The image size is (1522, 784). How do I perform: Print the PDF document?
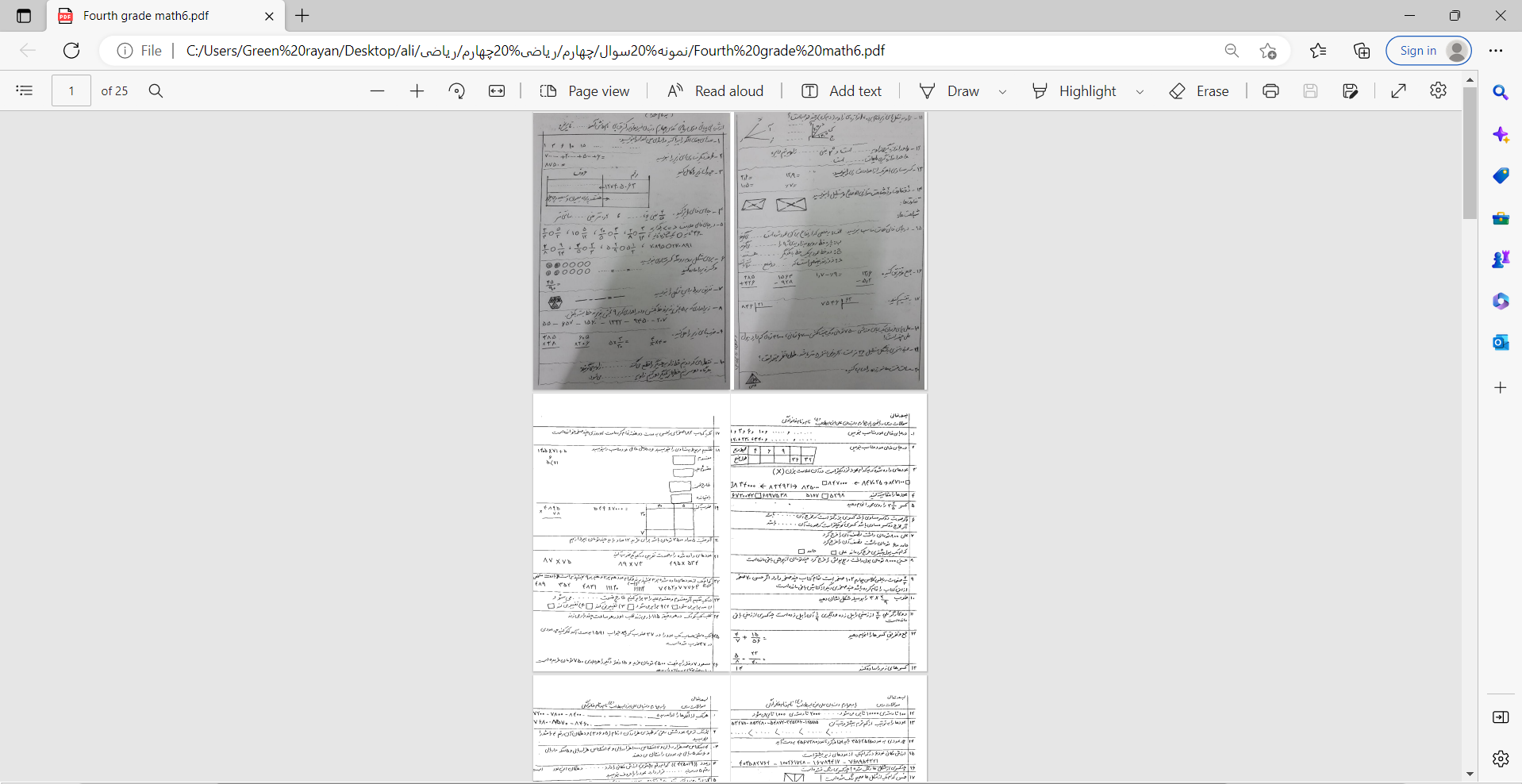[x=1270, y=91]
